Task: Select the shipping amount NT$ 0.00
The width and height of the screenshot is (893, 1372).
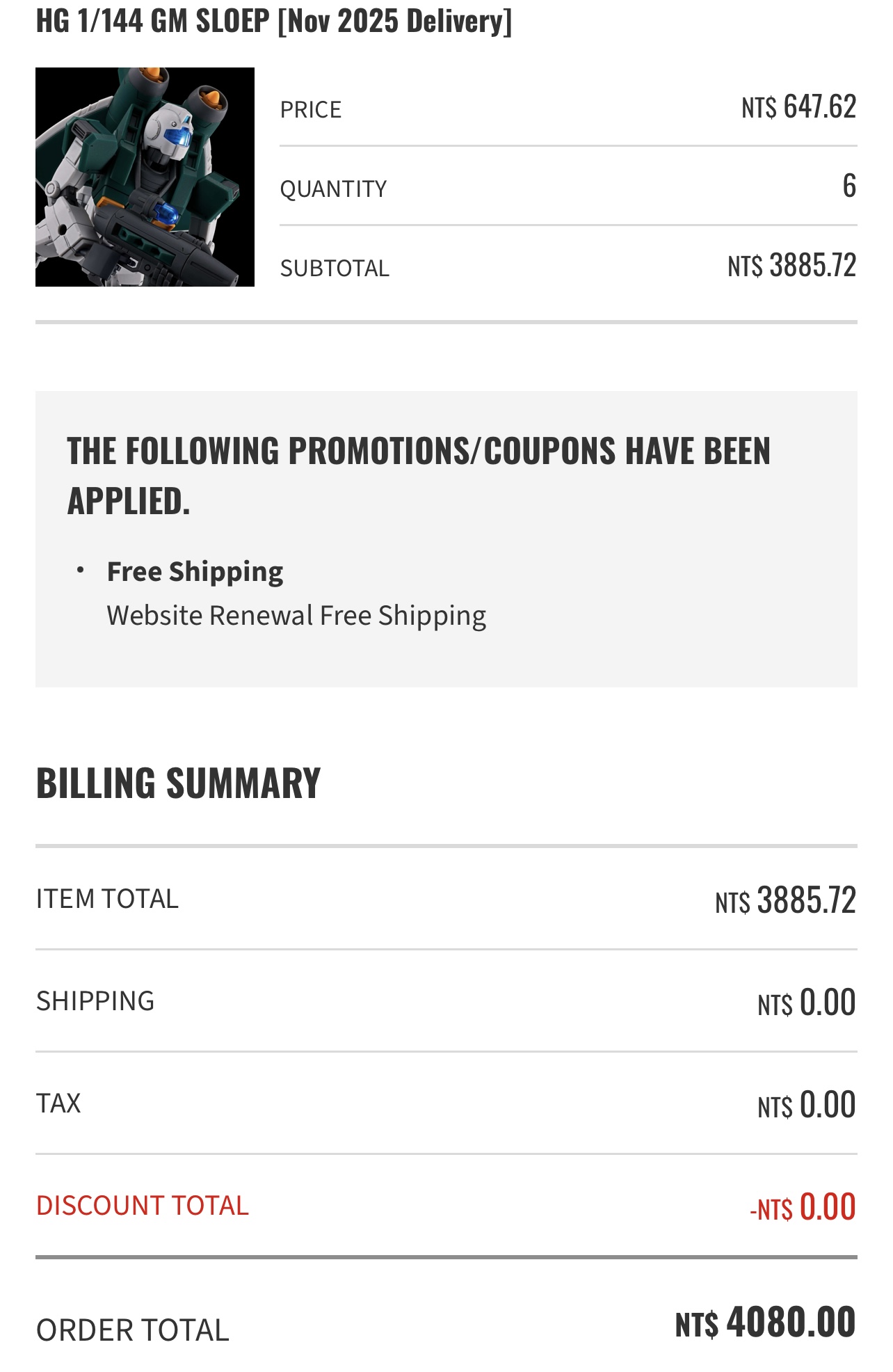Action: 807,1002
